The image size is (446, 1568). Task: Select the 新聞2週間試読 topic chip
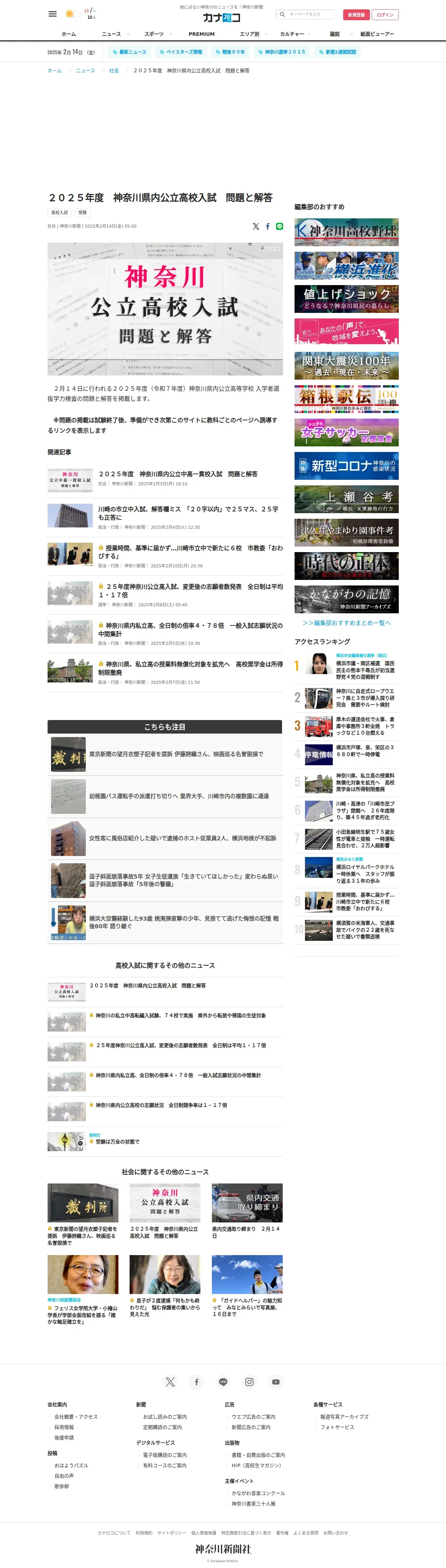(337, 52)
